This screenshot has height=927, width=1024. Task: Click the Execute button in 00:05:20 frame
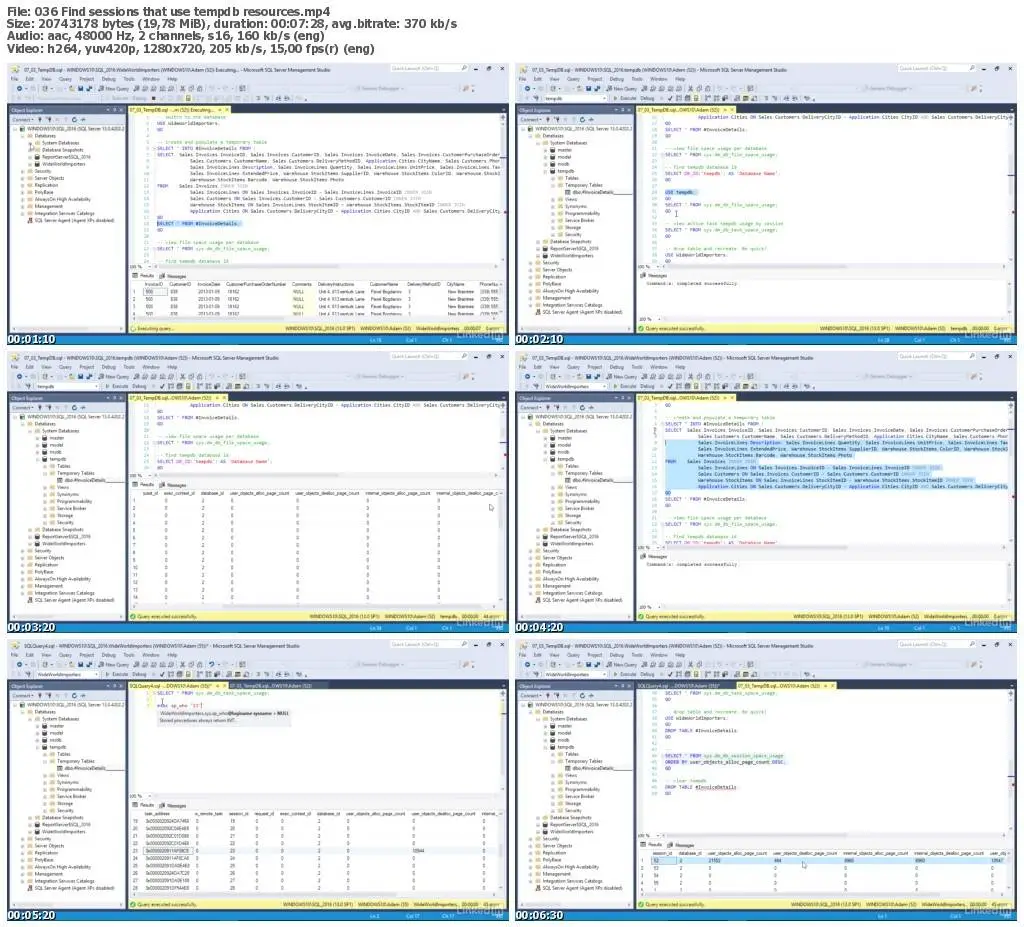pos(118,674)
